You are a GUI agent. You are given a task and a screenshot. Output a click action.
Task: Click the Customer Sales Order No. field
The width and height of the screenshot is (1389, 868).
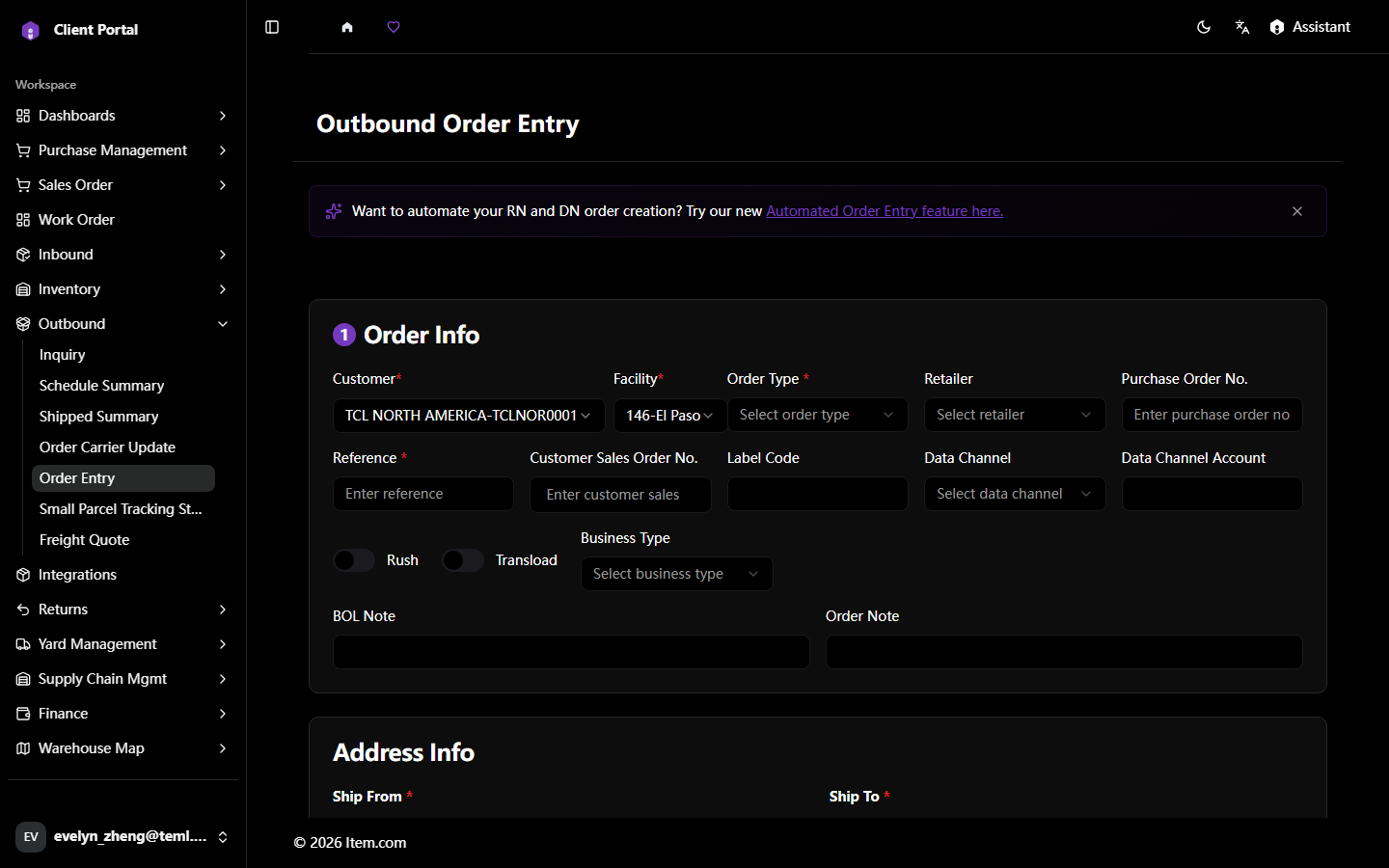(x=620, y=495)
